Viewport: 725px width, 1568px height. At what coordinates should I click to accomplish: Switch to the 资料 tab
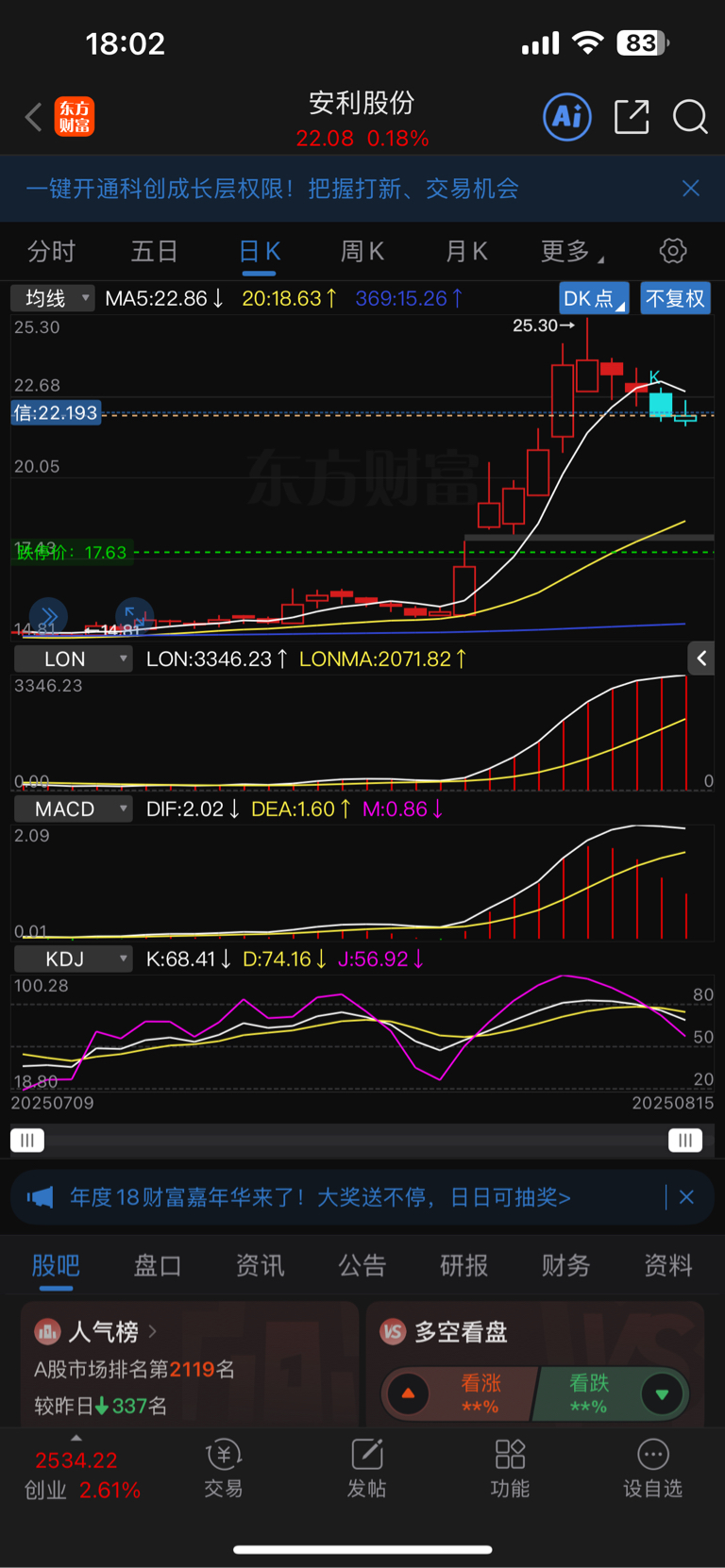click(x=667, y=1265)
